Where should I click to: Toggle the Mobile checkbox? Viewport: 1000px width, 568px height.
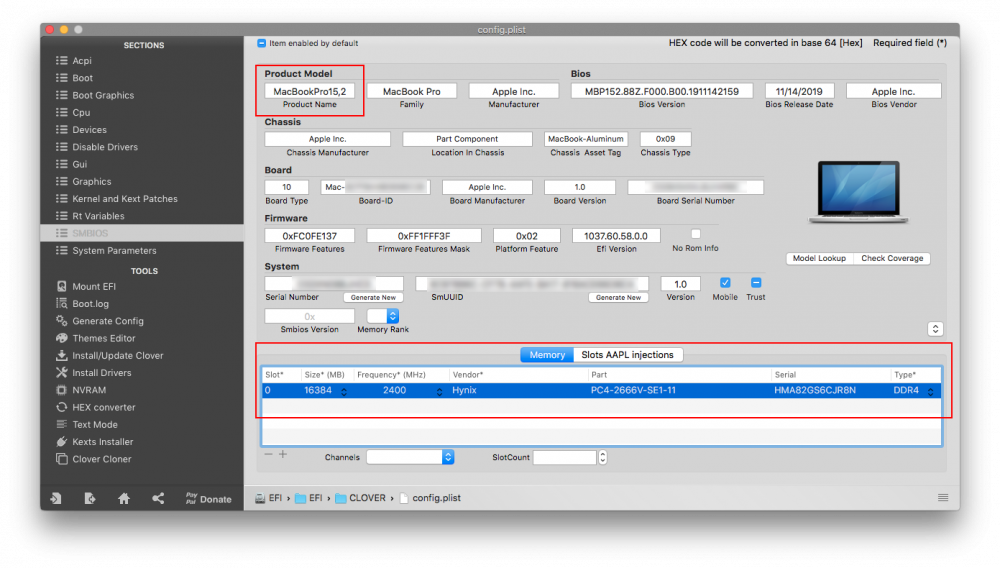pyautogui.click(x=725, y=282)
